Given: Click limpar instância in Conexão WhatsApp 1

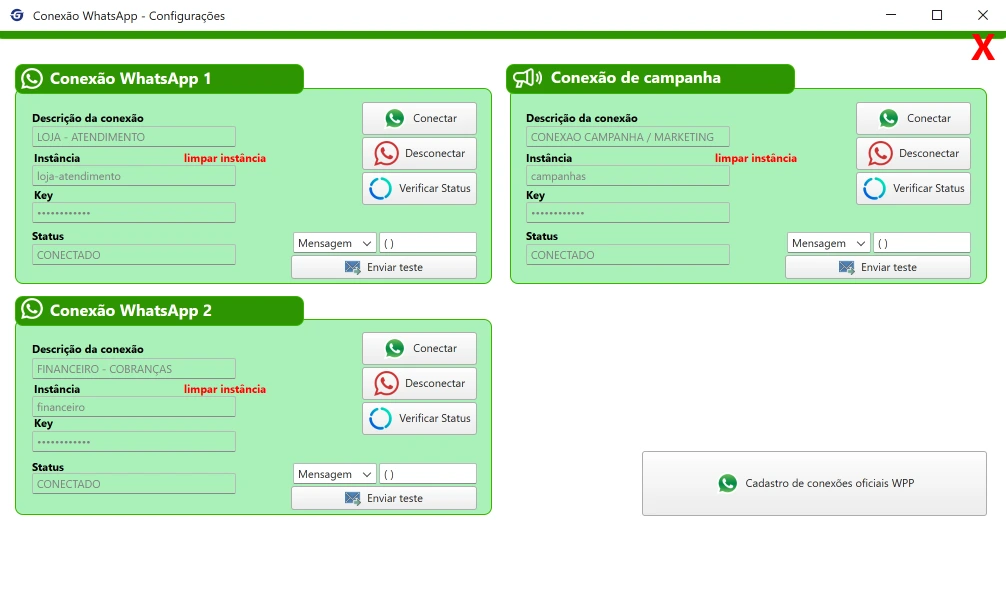Looking at the screenshot, I should pos(225,158).
